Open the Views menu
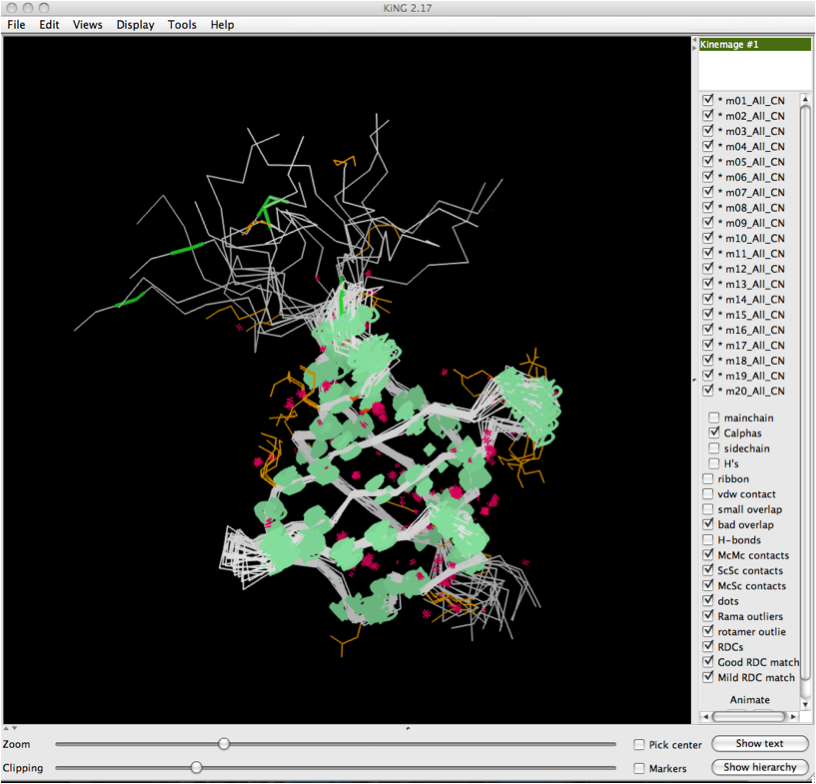The image size is (816, 784). click(x=87, y=24)
